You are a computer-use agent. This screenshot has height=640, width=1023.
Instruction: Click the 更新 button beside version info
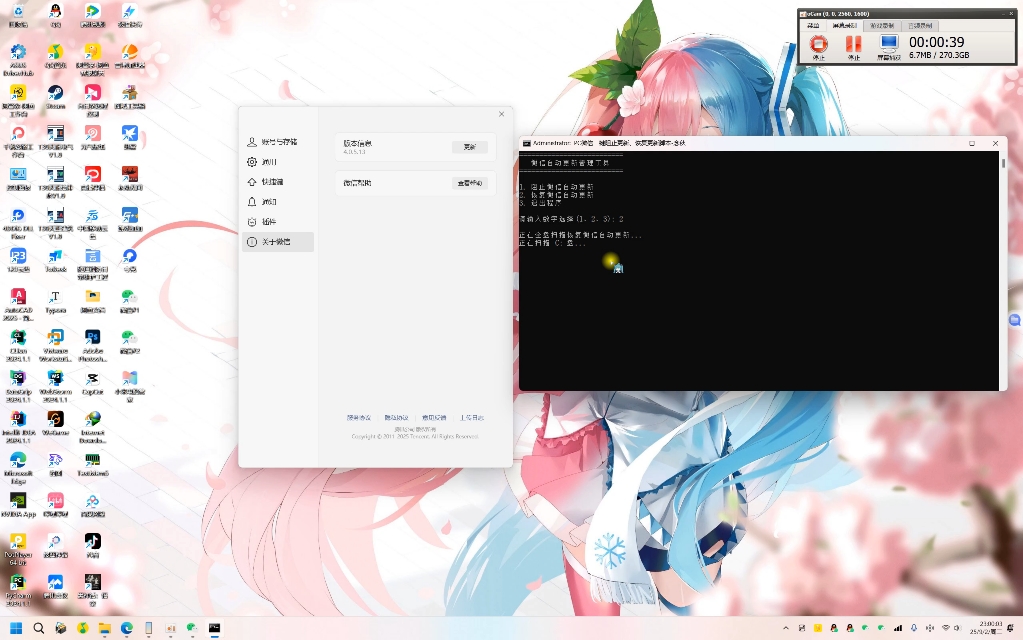pyautogui.click(x=470, y=147)
